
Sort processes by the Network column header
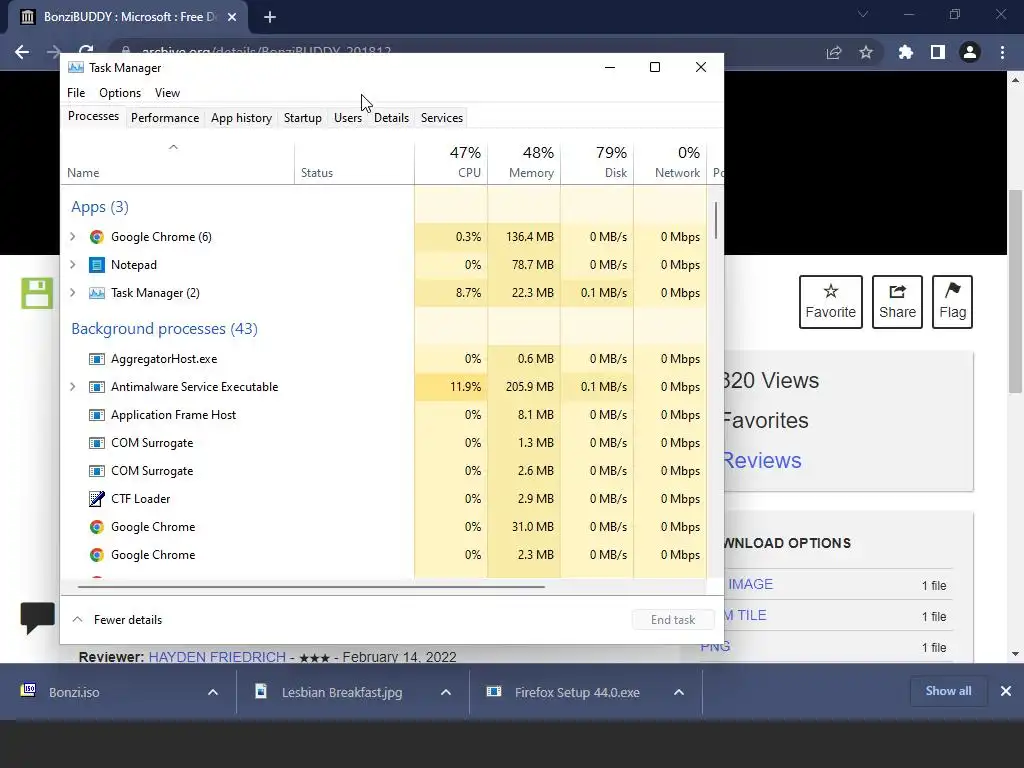coord(670,162)
